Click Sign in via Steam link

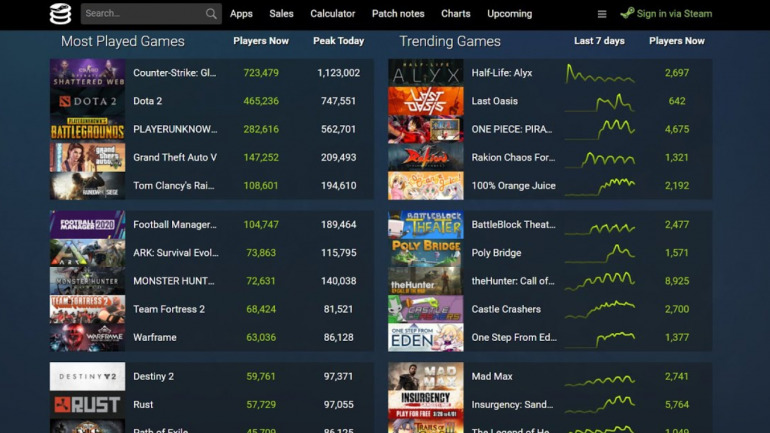(x=674, y=14)
